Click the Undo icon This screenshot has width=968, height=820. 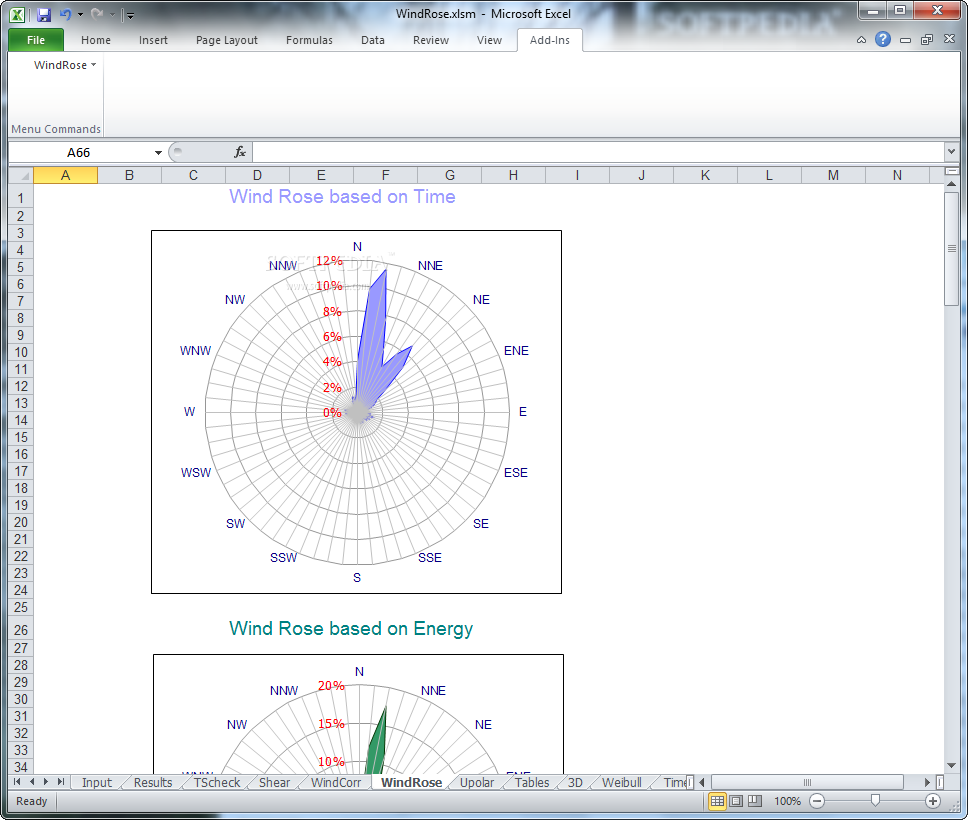pos(65,14)
